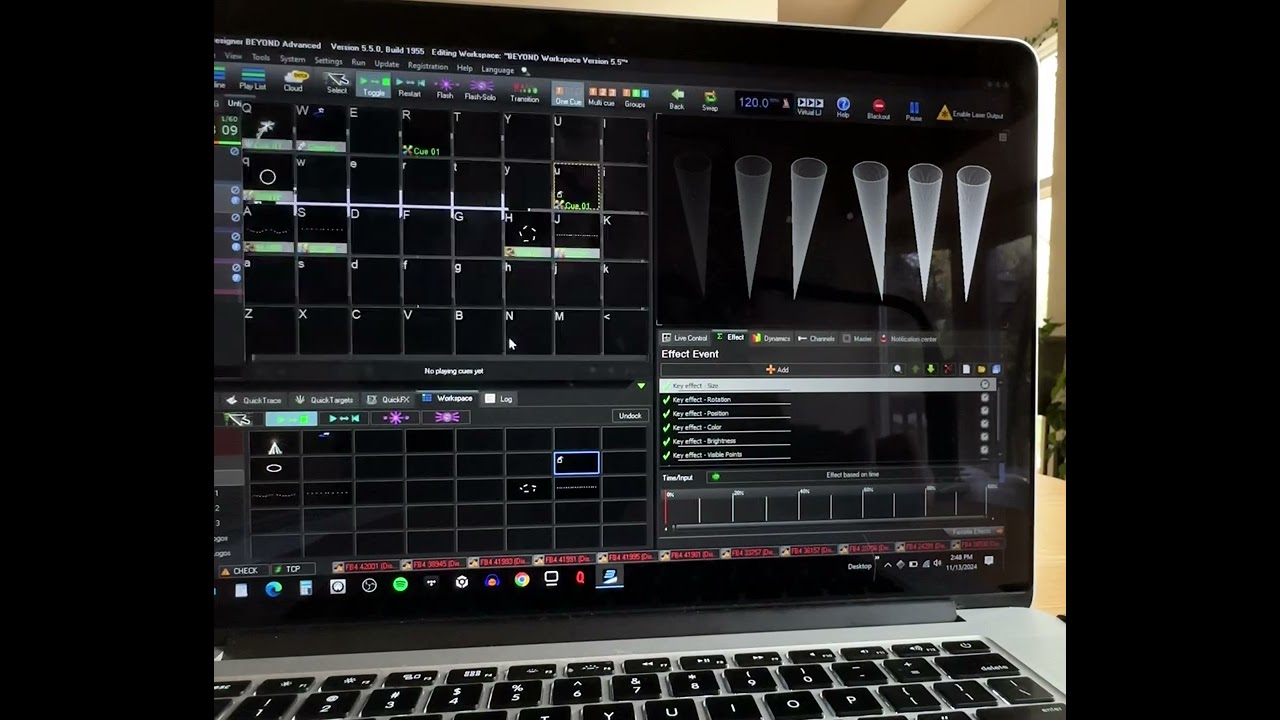Open the Settings menu
Image resolution: width=1280 pixels, height=720 pixels.
328,61
